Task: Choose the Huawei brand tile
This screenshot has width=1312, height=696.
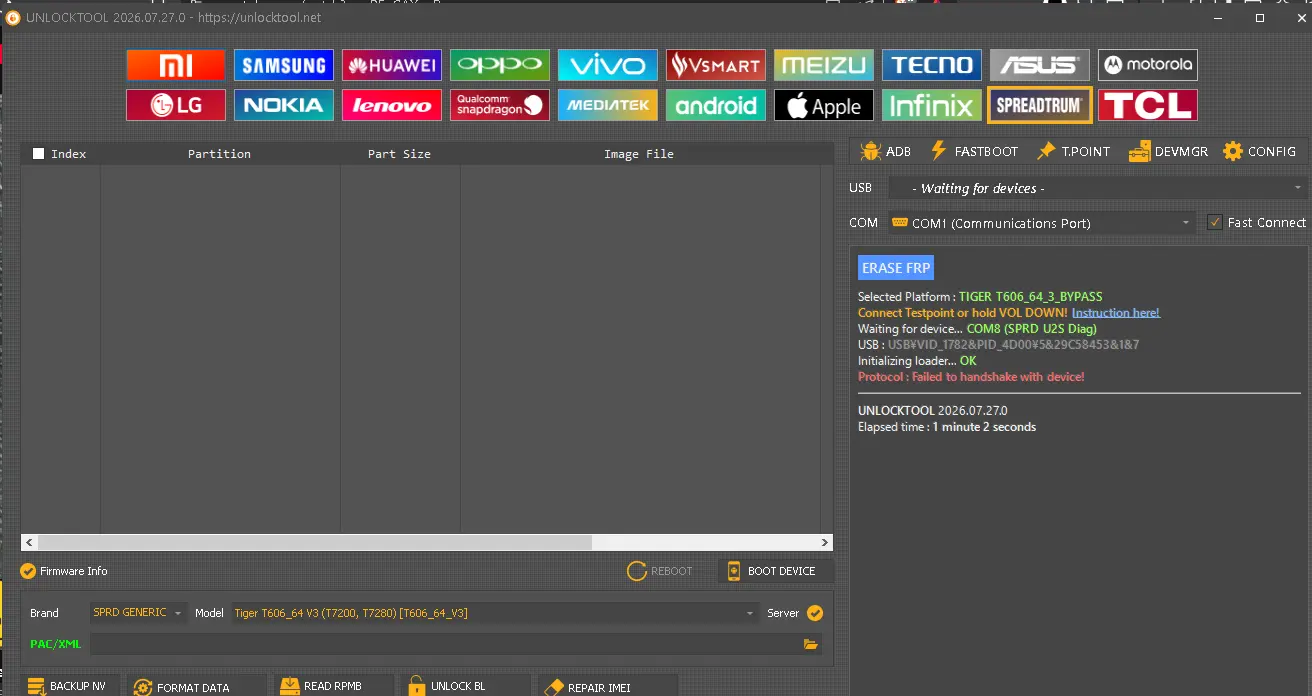Action: [x=392, y=65]
